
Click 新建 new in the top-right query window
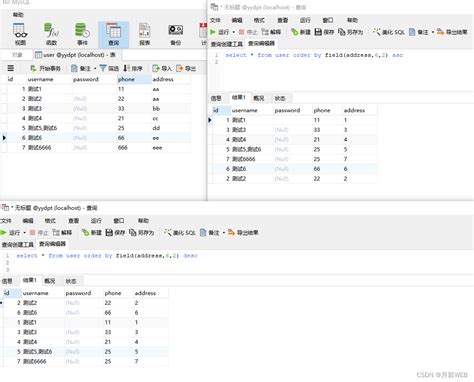pyautogui.click(x=301, y=32)
